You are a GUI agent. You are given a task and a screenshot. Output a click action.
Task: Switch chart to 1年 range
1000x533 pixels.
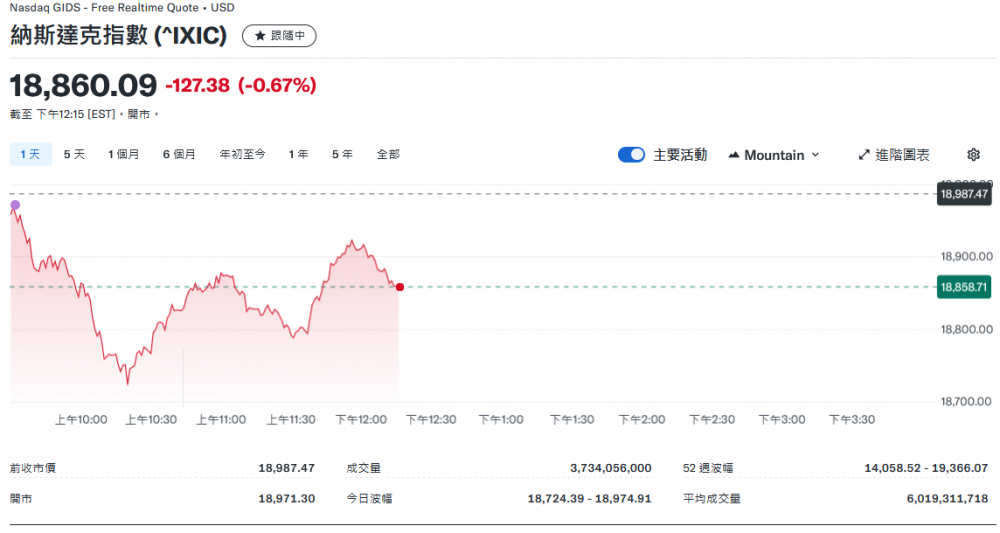(298, 154)
